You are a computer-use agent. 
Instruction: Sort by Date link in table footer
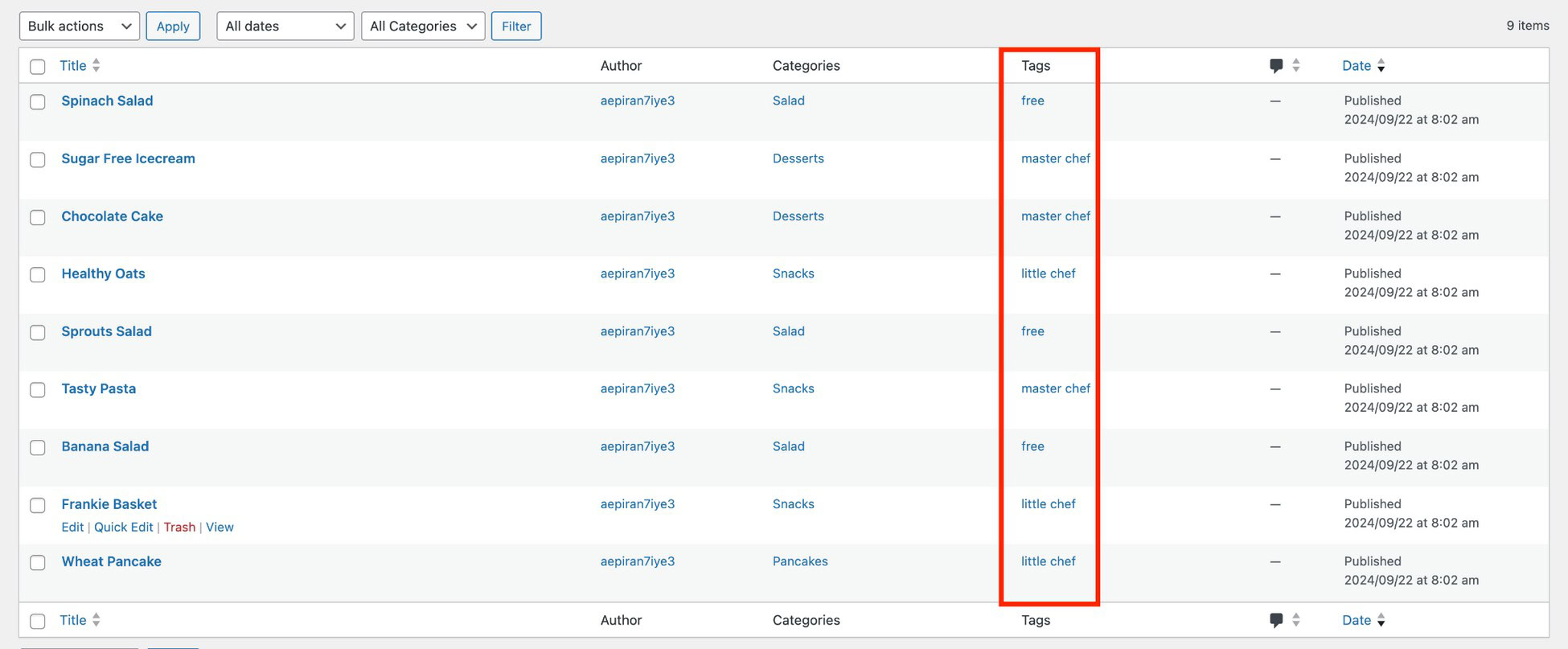coord(1357,620)
